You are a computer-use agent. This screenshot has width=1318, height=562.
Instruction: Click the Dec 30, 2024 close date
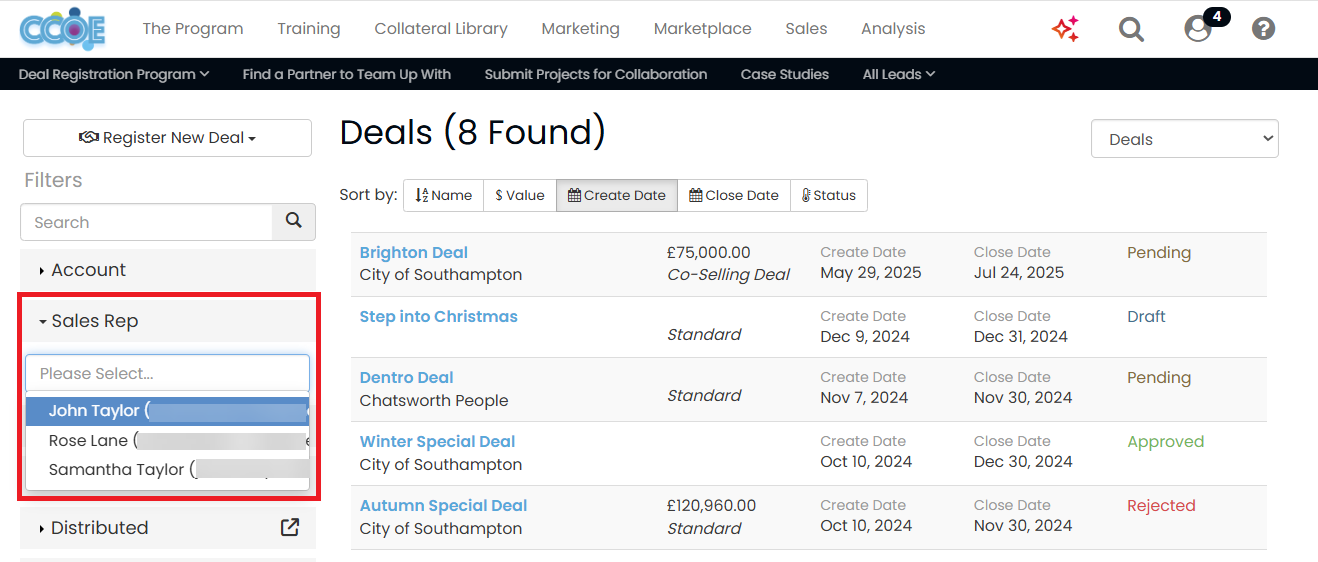click(x=1023, y=462)
